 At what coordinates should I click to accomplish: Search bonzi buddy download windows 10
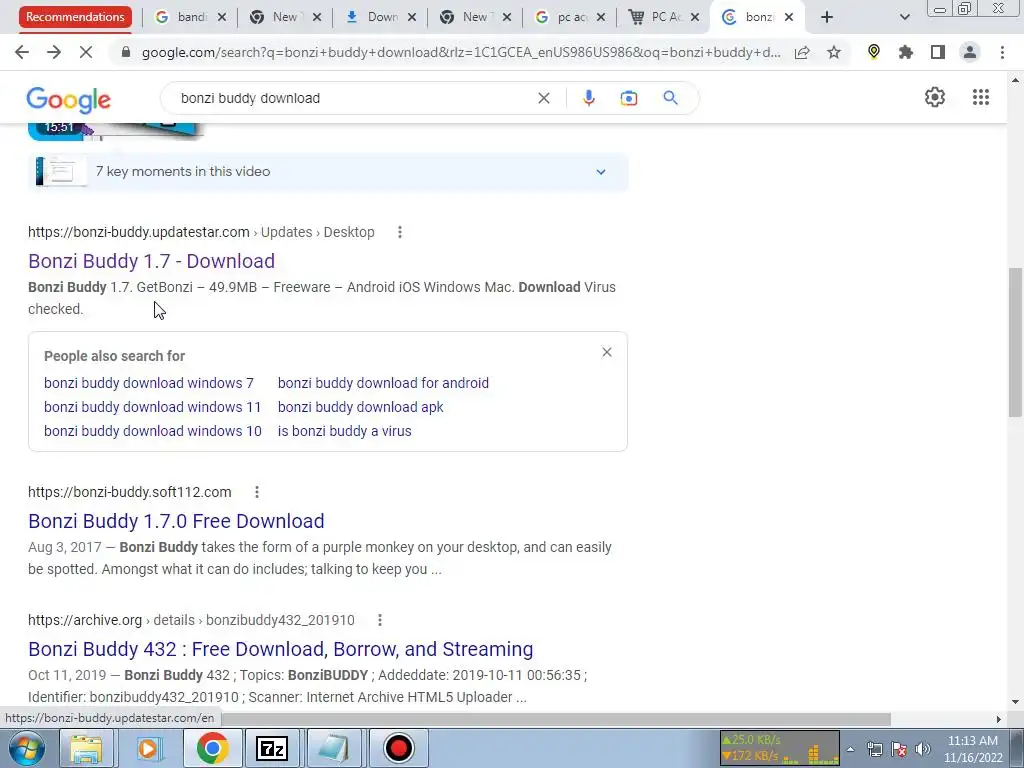pos(153,431)
